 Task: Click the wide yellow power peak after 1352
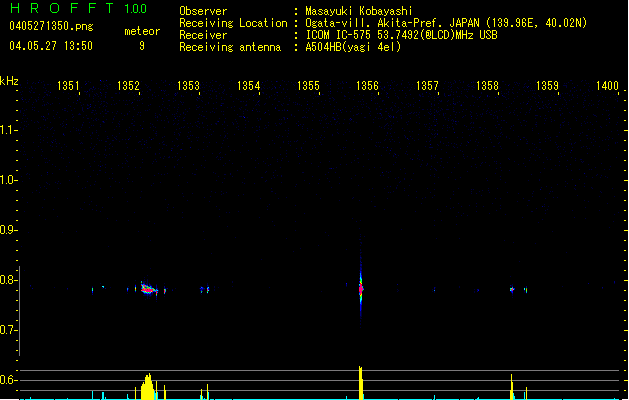click(148, 386)
